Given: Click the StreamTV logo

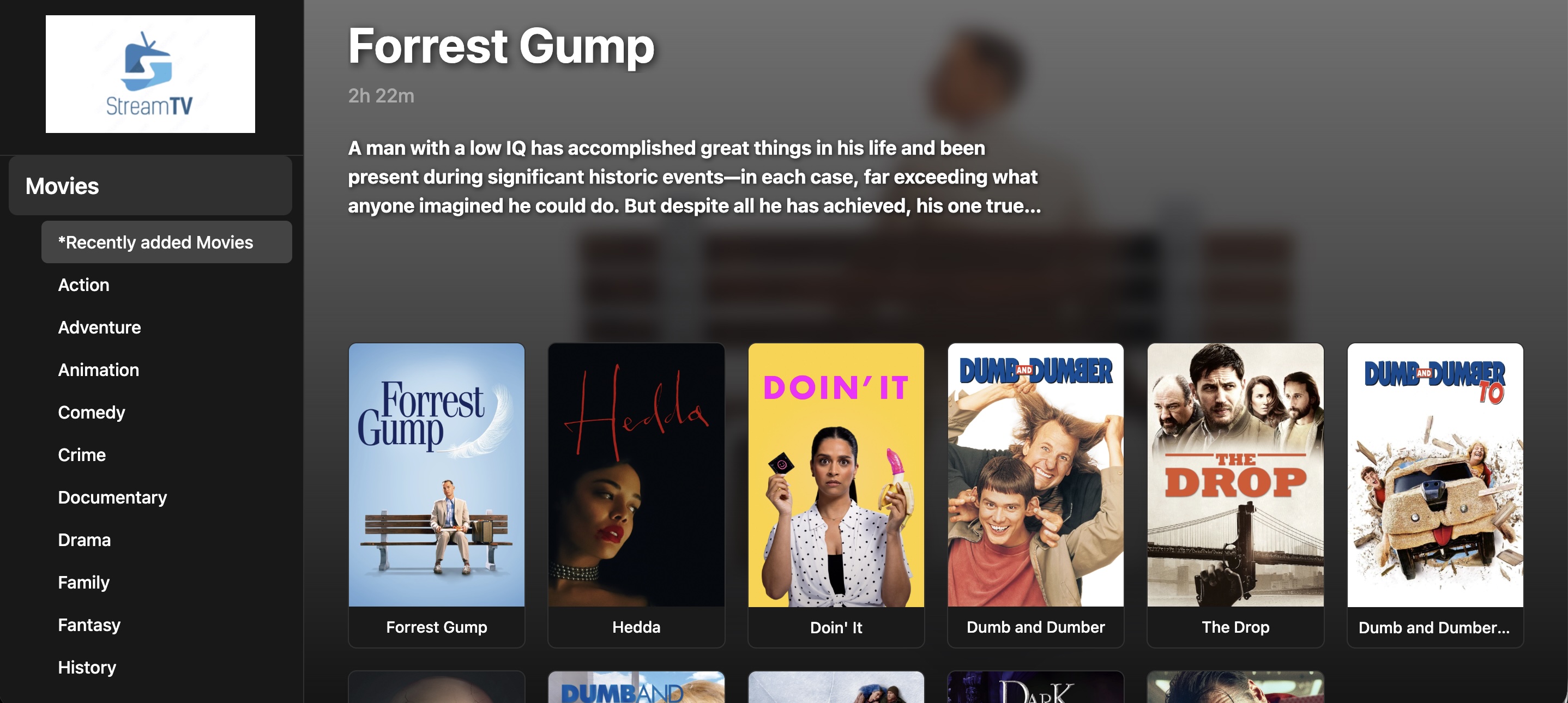Looking at the screenshot, I should [150, 74].
